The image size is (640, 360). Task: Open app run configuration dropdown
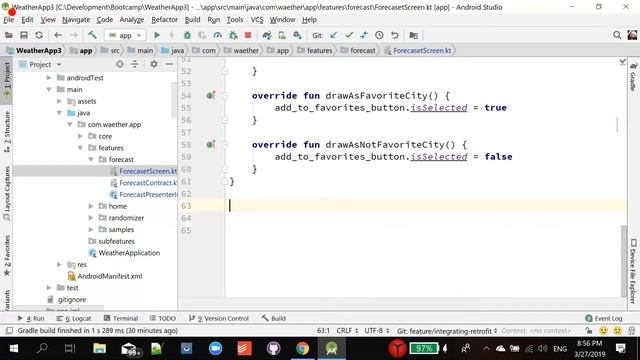[x=125, y=36]
